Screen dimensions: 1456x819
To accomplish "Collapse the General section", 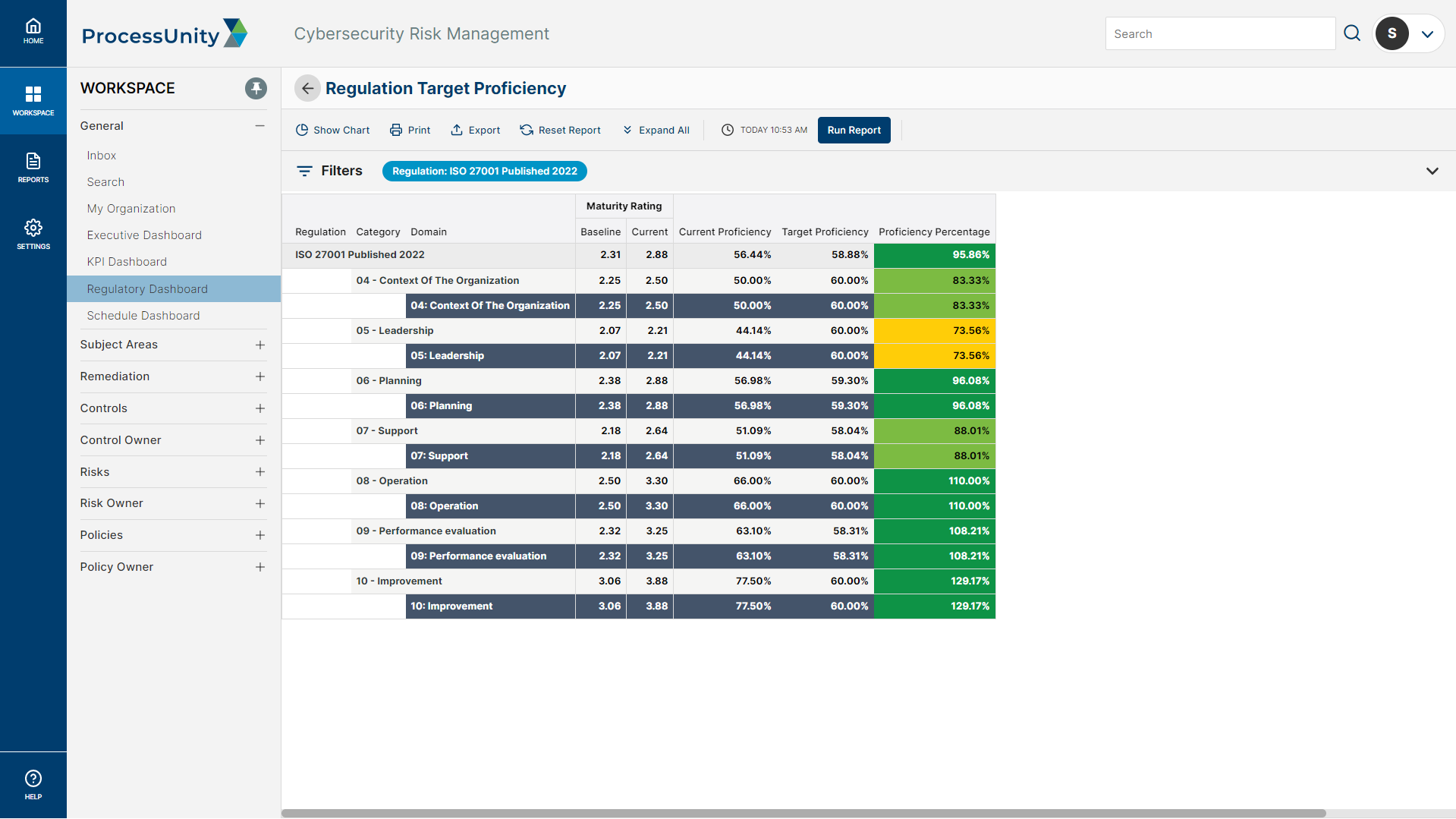I will pos(260,125).
